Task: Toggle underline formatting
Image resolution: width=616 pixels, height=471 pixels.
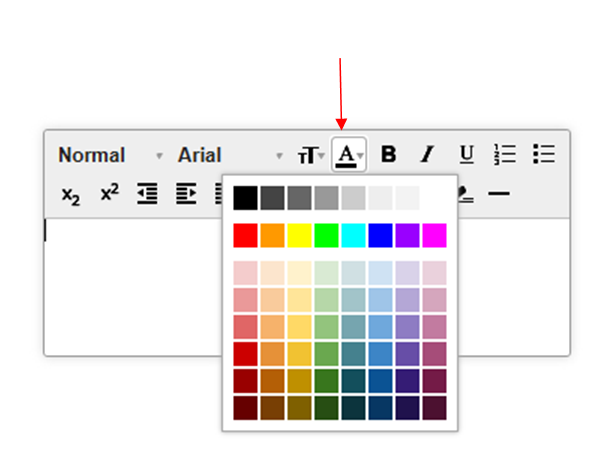Action: click(466, 155)
